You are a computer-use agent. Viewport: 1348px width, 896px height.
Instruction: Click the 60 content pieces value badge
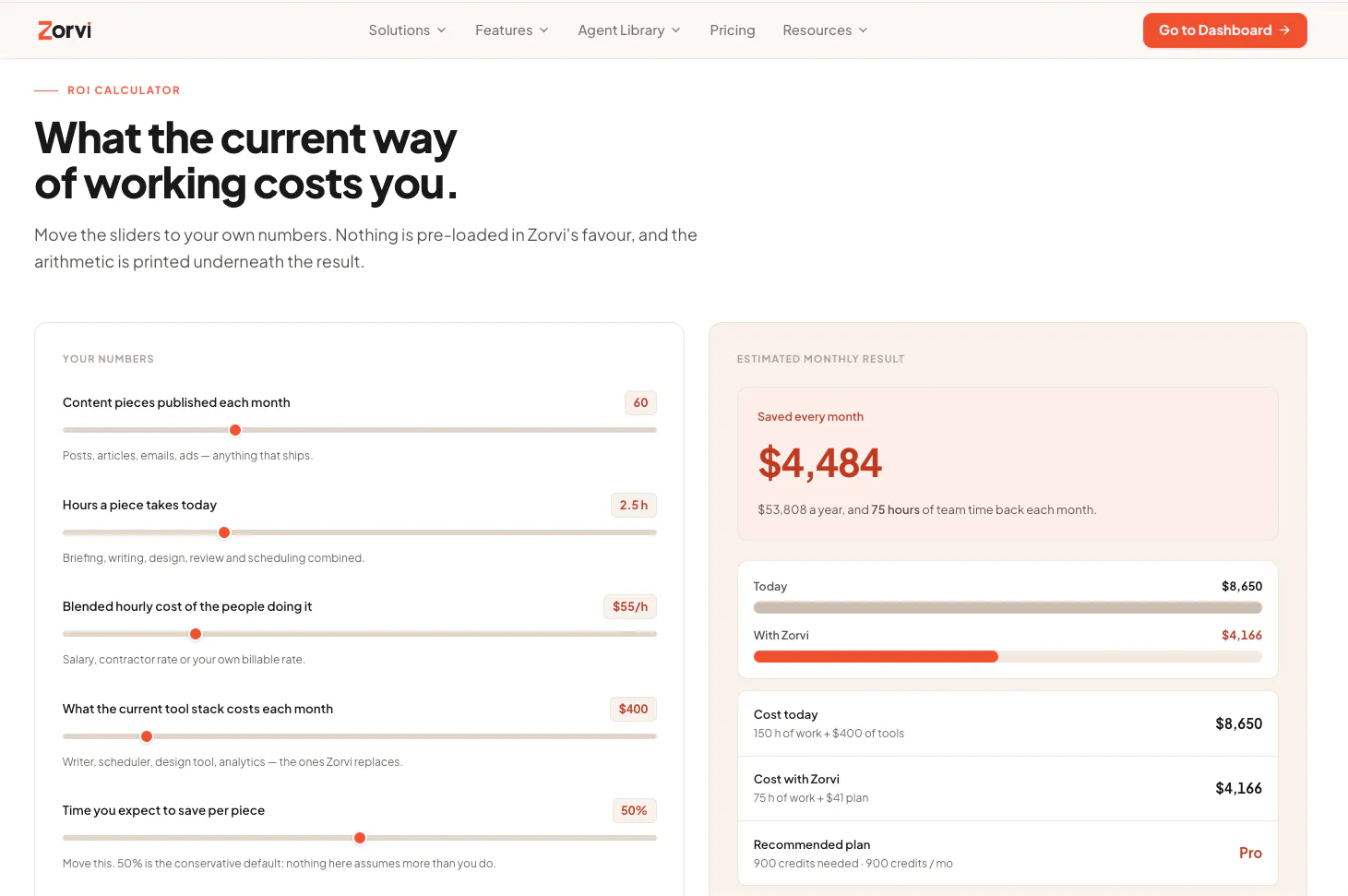[x=640, y=402]
